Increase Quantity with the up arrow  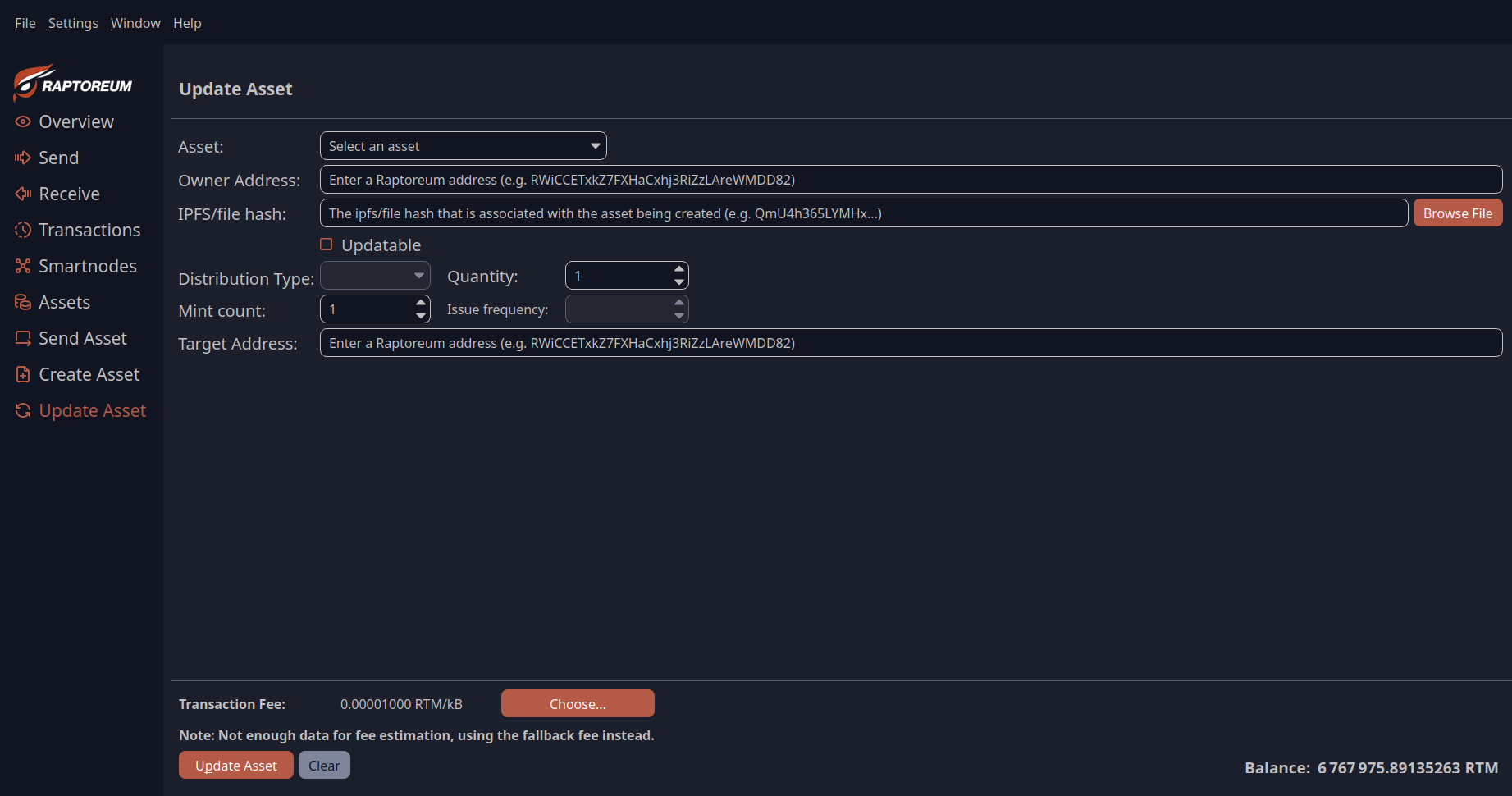tap(679, 269)
